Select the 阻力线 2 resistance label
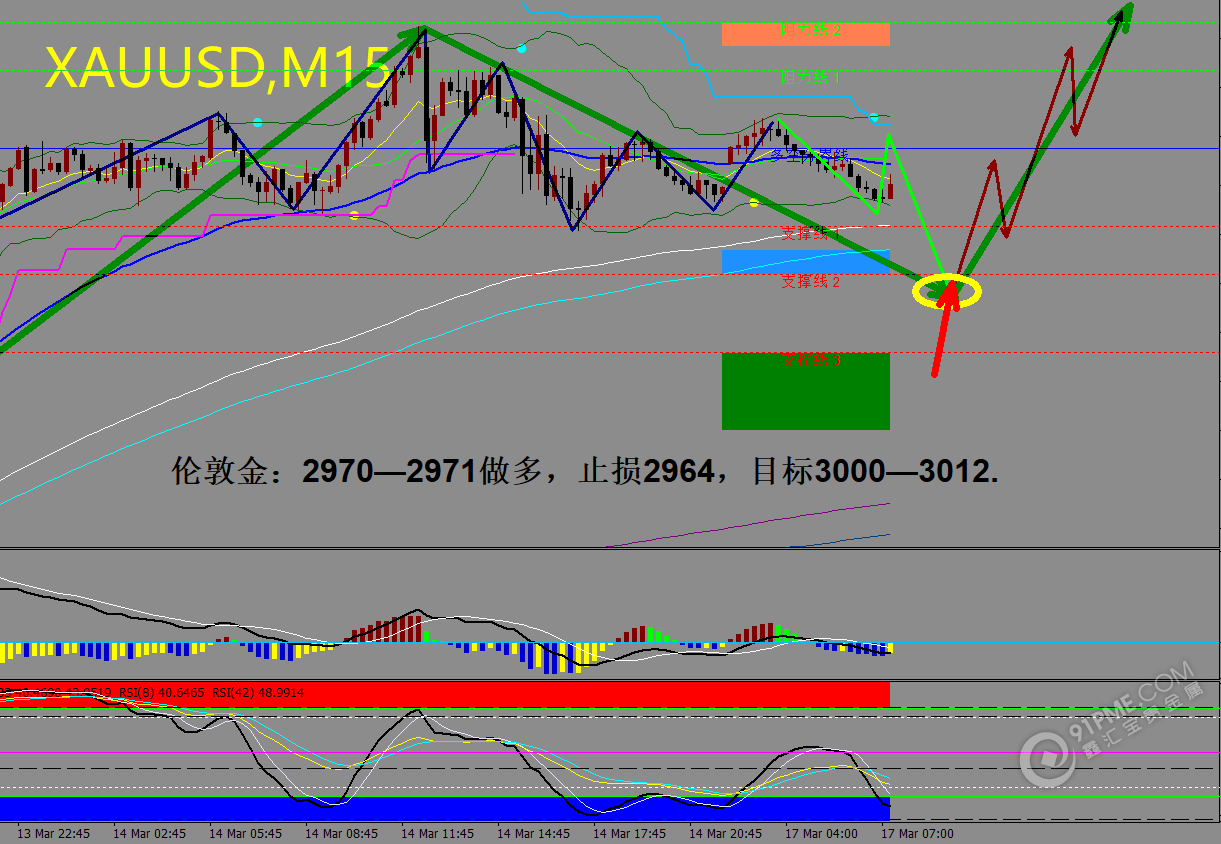 click(x=810, y=31)
